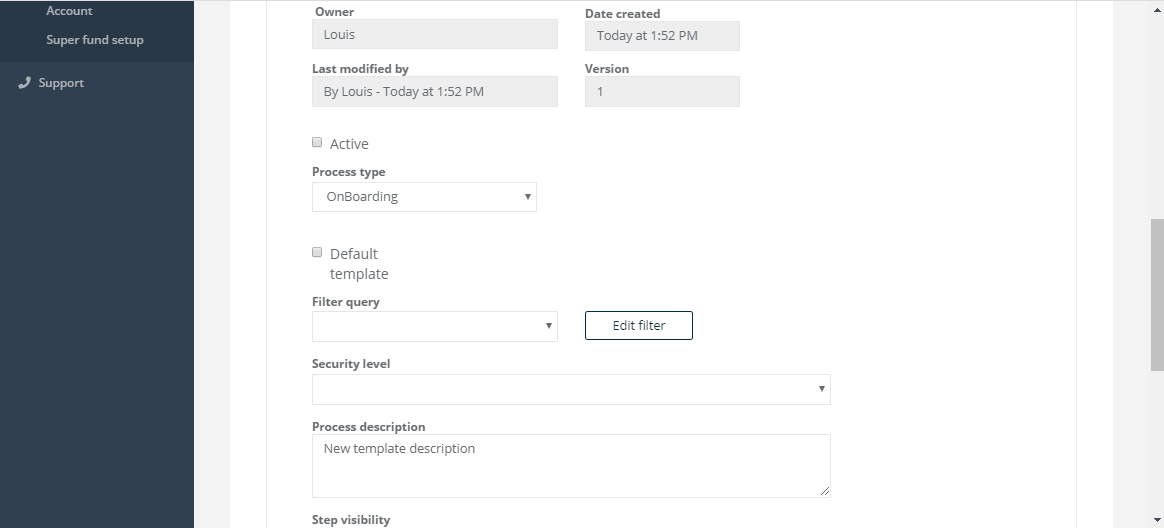Enable the Active checkbox
Image resolution: width=1164 pixels, height=528 pixels.
[317, 142]
